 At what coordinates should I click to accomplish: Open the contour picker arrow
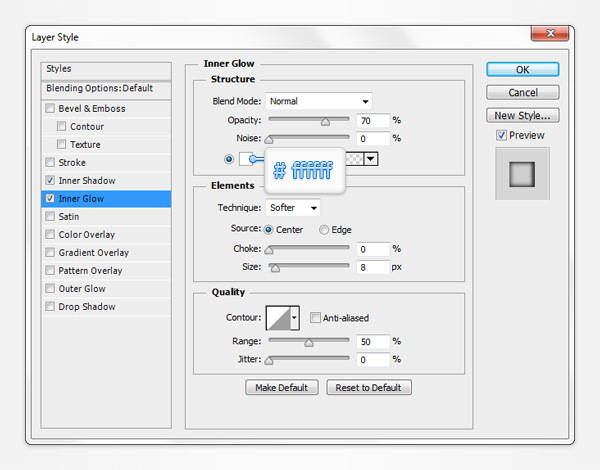(x=294, y=318)
